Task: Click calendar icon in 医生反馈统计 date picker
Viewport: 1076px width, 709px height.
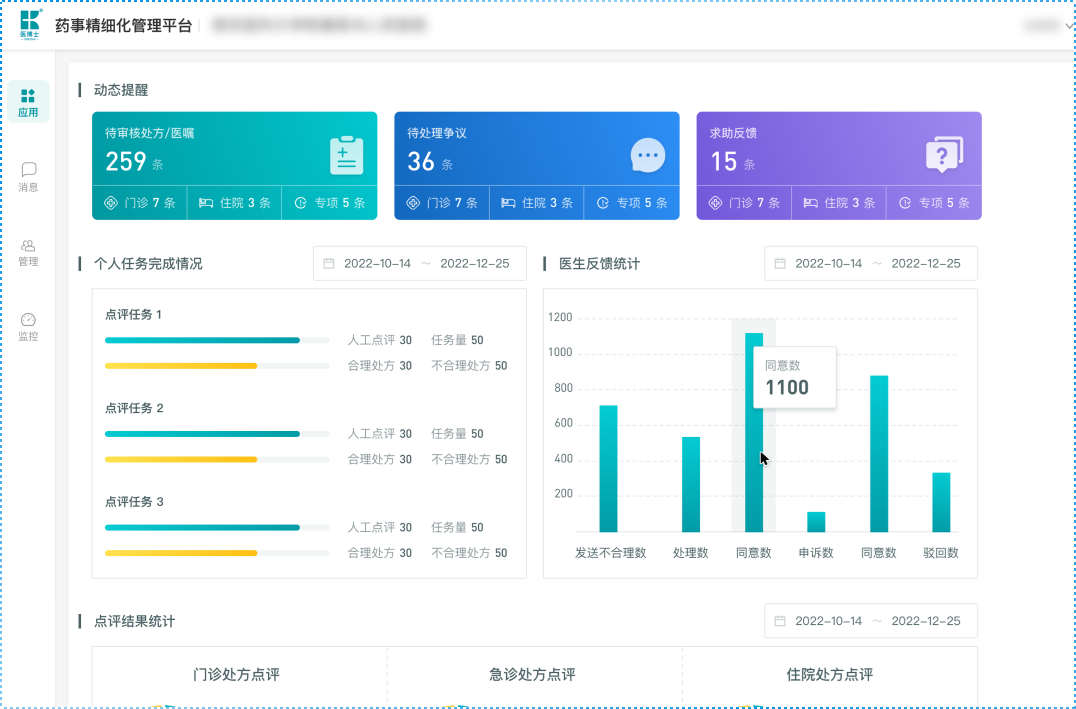Action: (780, 264)
